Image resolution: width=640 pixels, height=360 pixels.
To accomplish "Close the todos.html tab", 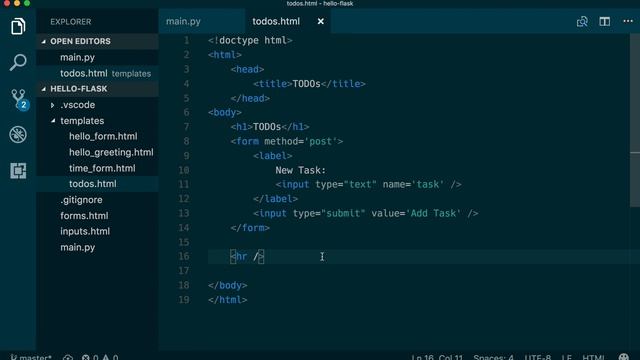I will pos(321,21).
